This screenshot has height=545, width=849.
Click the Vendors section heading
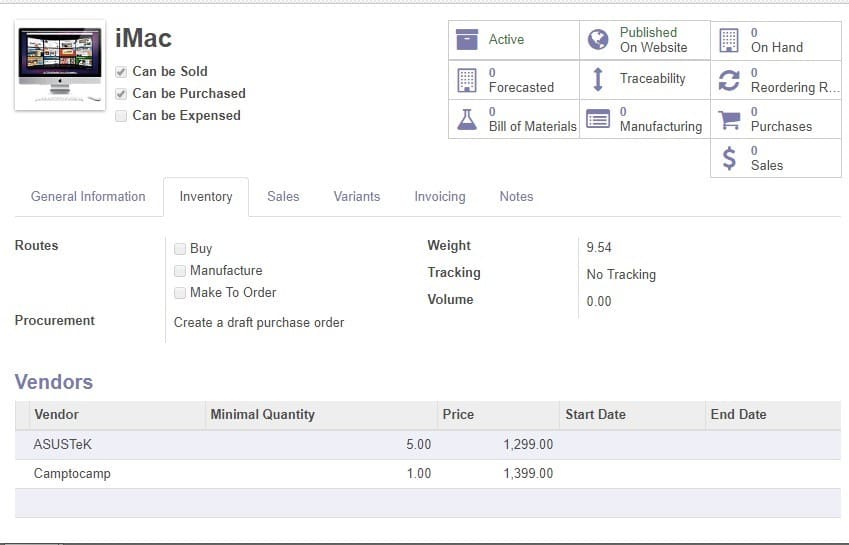pyautogui.click(x=54, y=382)
